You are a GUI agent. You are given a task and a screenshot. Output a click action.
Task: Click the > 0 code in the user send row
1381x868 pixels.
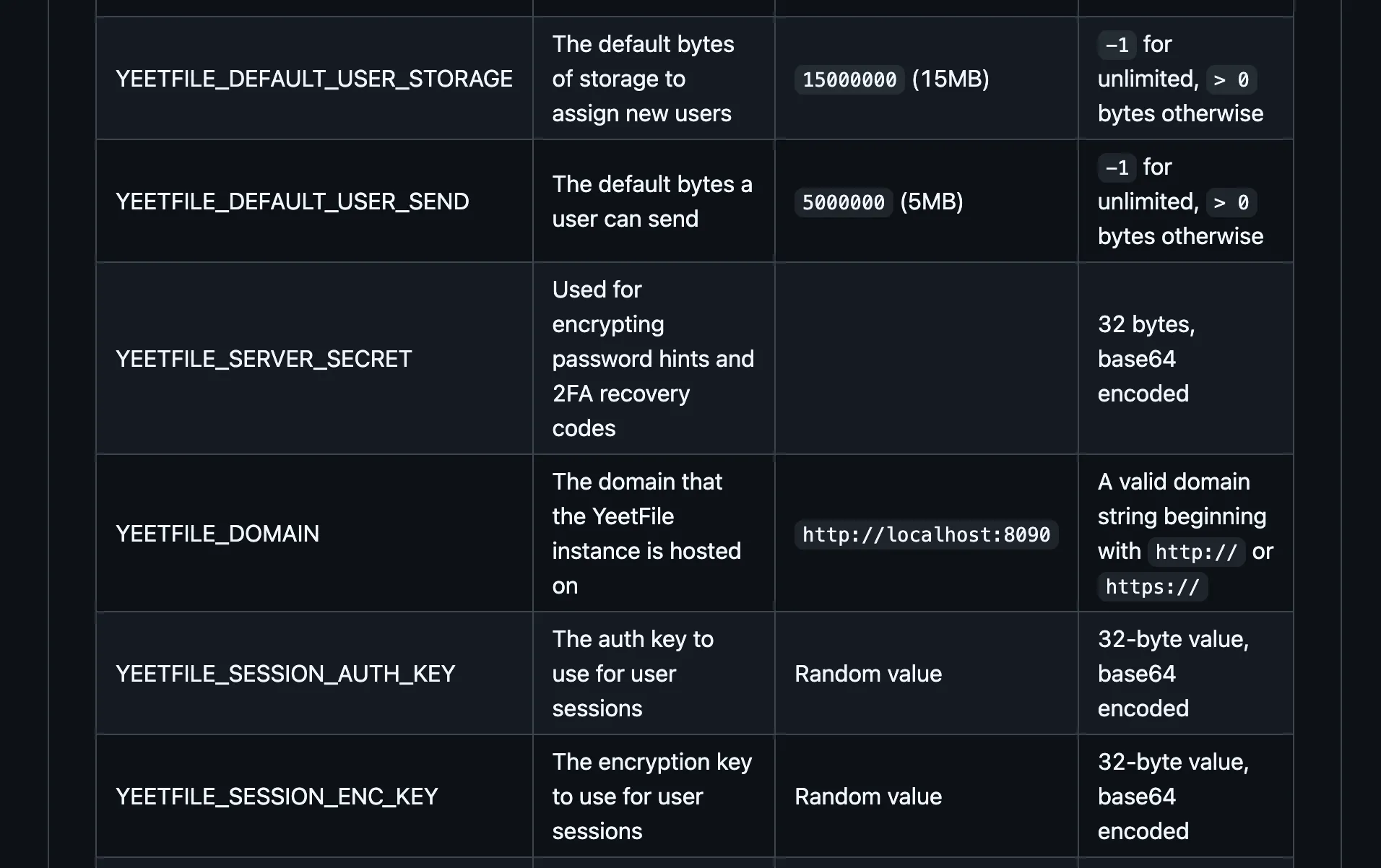point(1231,202)
